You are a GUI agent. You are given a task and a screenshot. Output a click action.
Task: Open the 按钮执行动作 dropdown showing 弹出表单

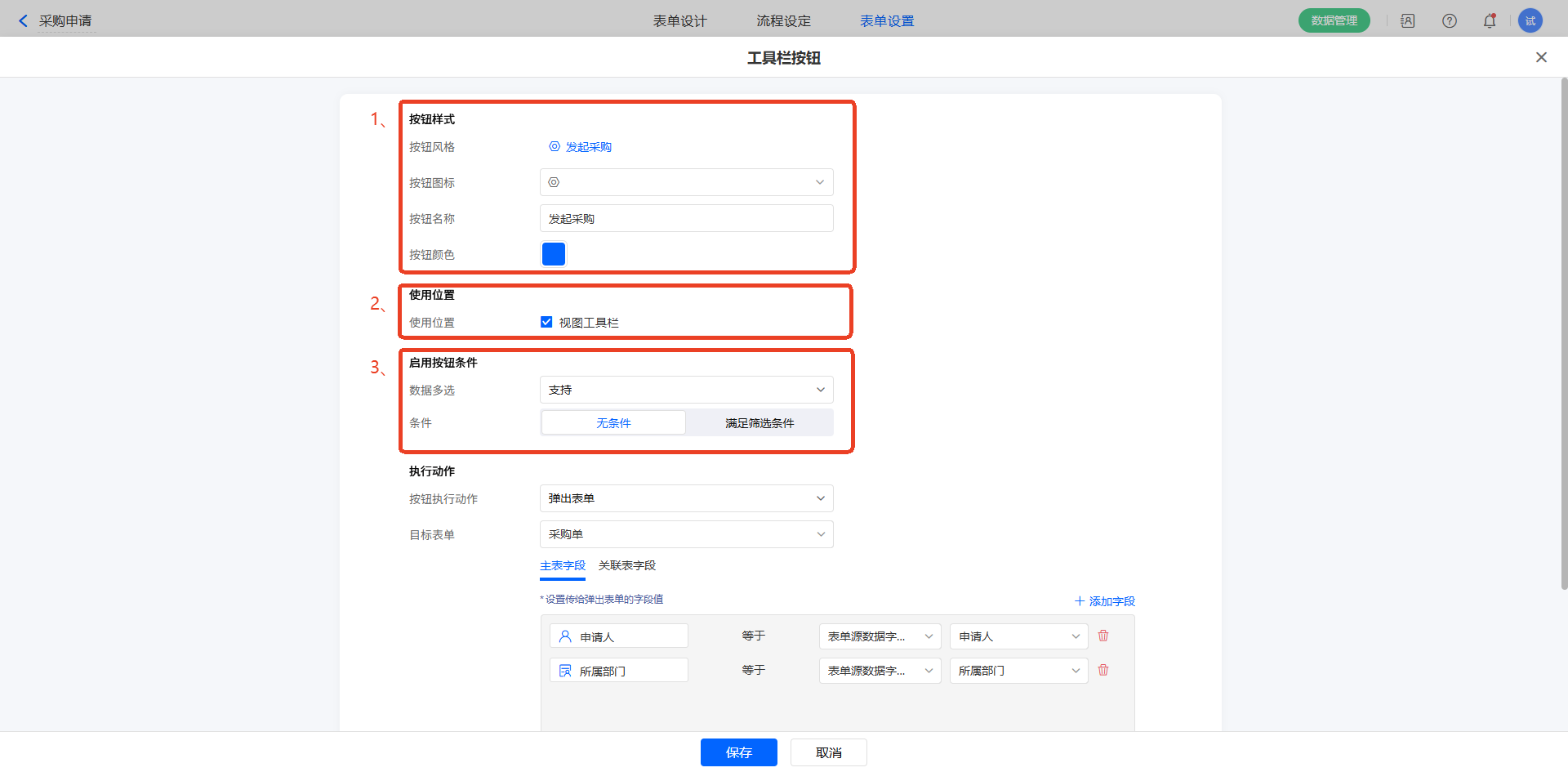(x=687, y=498)
